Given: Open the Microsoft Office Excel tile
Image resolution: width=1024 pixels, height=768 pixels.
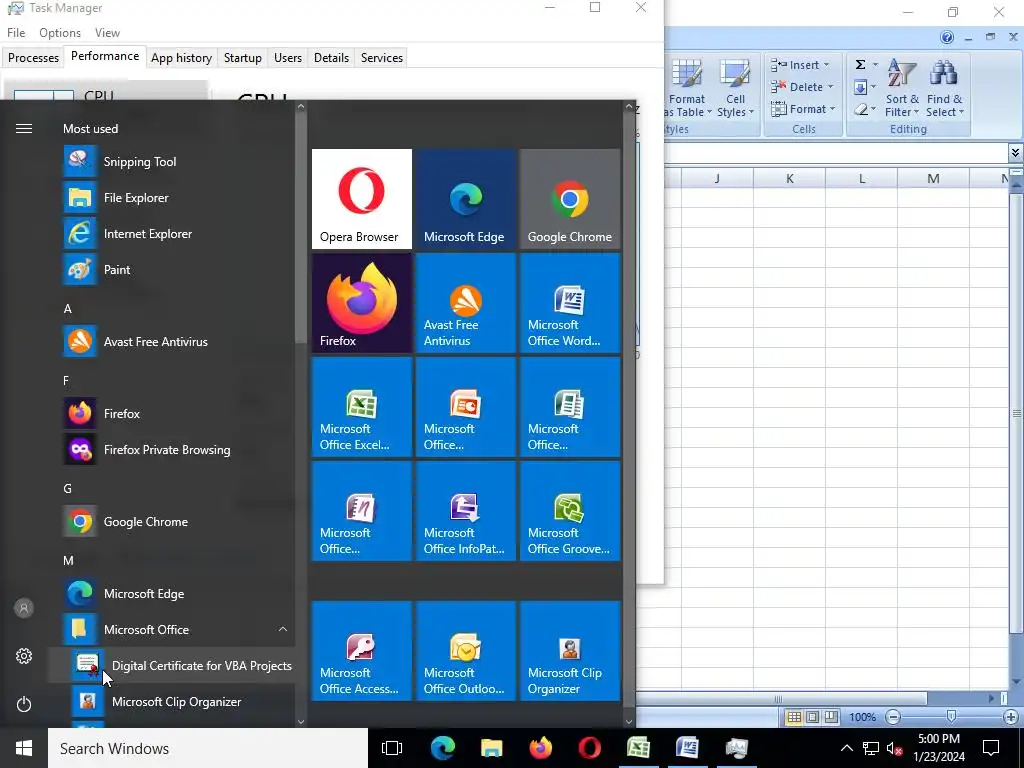Looking at the screenshot, I should (x=362, y=407).
